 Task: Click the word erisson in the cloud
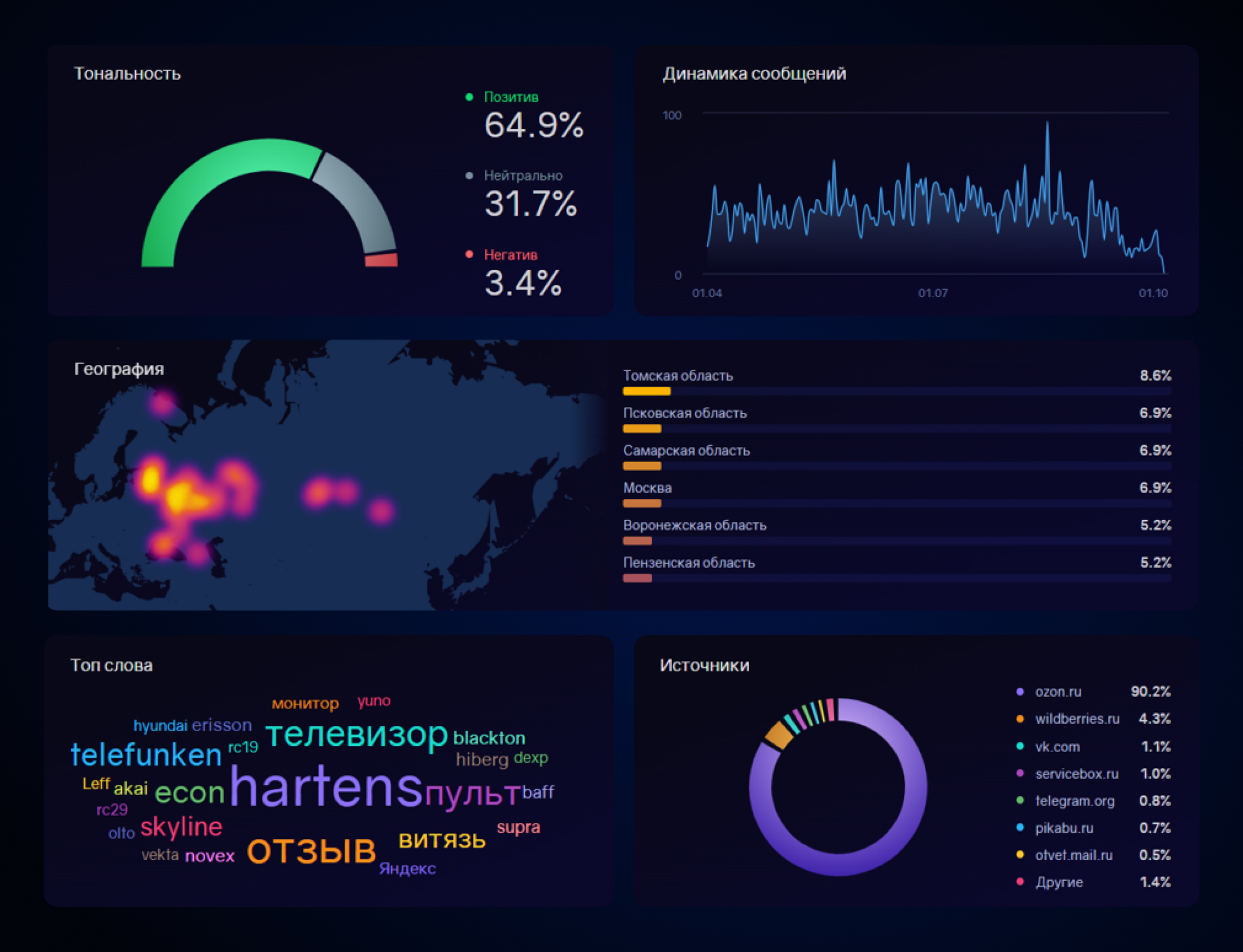coord(221,725)
